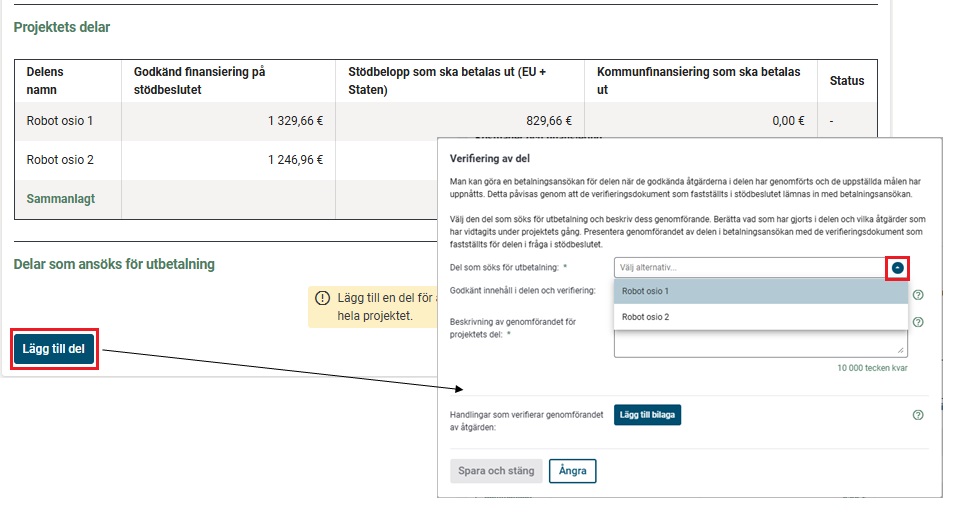Screen dimensions: 966x520
Task: Click the Delens namn column header
Action: click(x=51, y=81)
